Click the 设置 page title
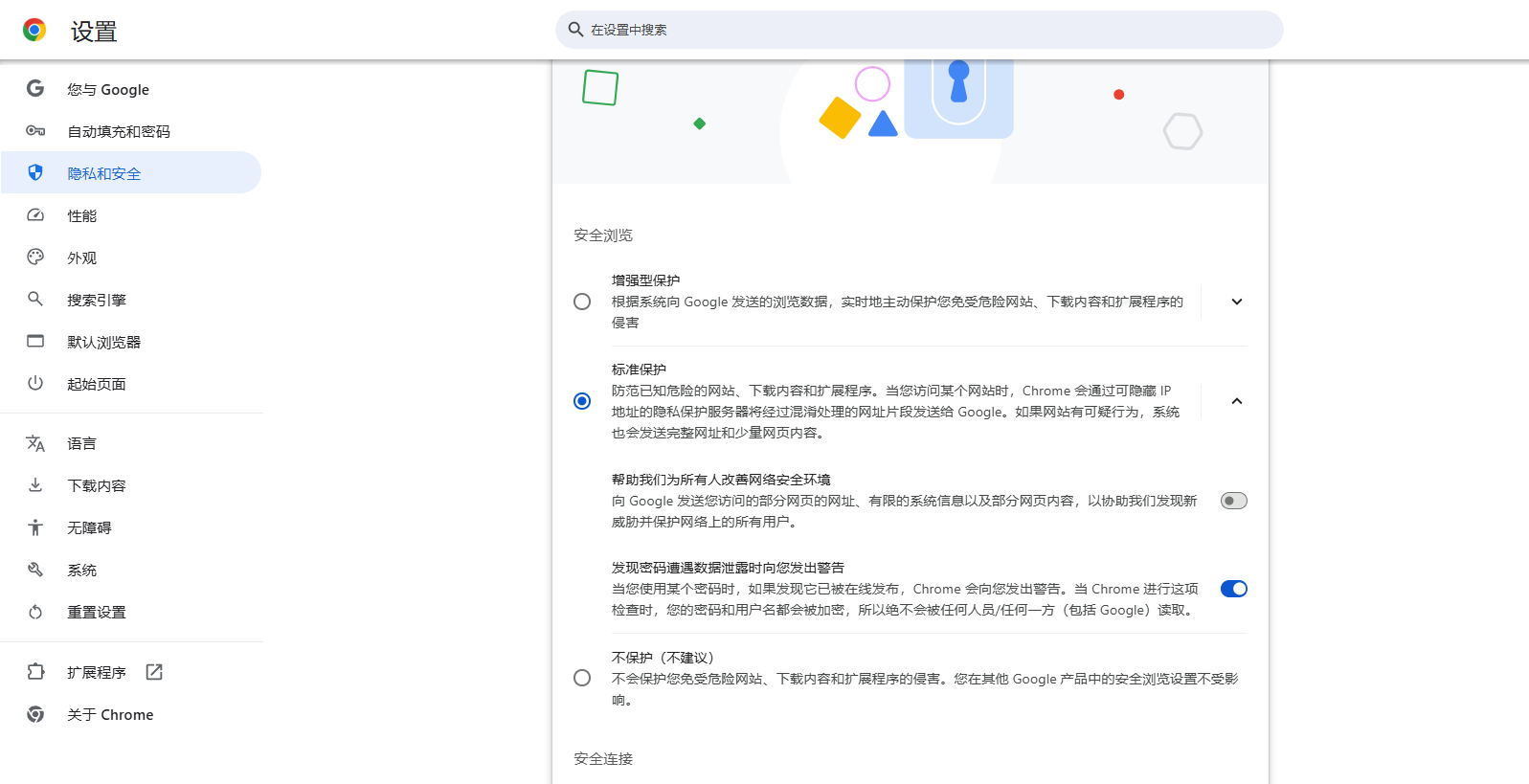 coord(94,32)
